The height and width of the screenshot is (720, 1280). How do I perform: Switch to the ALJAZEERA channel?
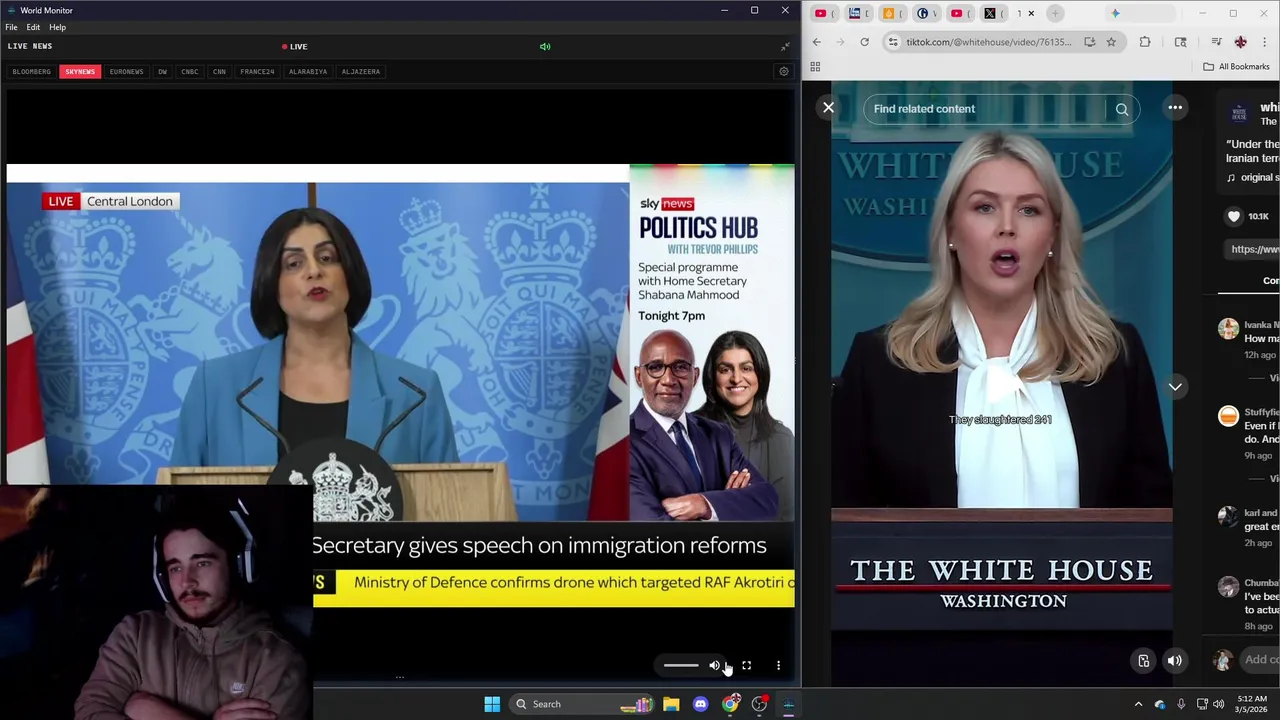pyautogui.click(x=361, y=72)
